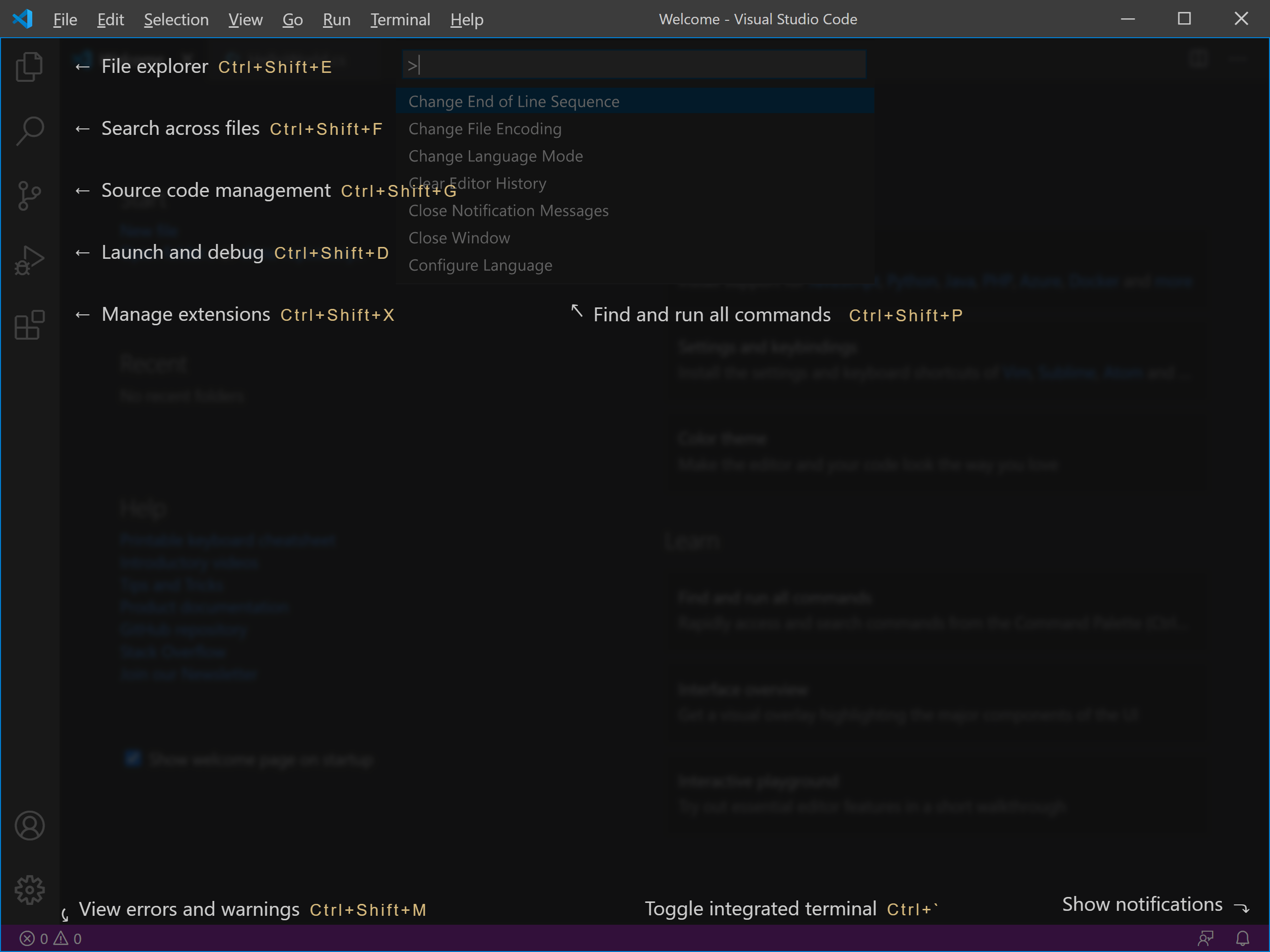Screen dimensions: 1270x952
Task: Choose Close Window from command list
Action: (459, 238)
